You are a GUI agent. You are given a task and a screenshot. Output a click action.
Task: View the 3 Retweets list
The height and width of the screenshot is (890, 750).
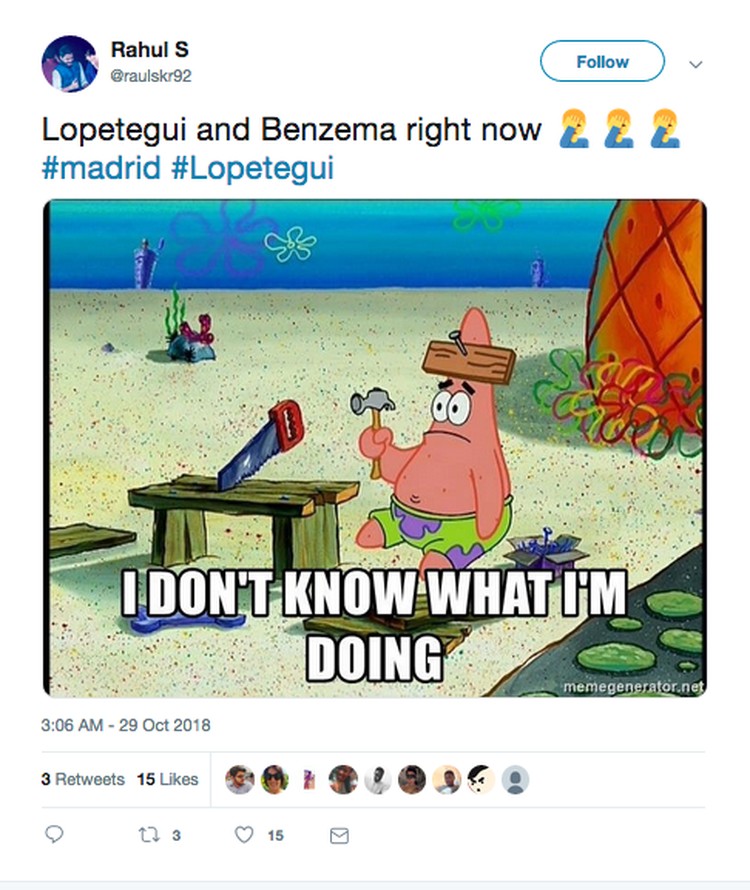tap(83, 780)
